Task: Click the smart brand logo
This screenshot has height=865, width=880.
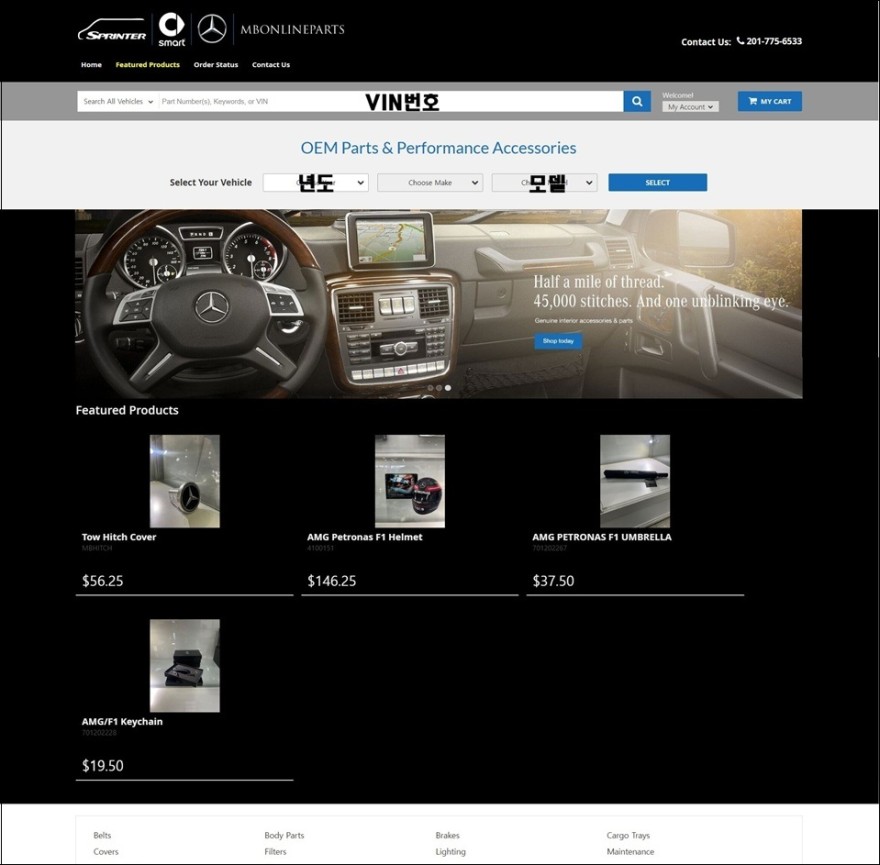Action: pyautogui.click(x=172, y=30)
